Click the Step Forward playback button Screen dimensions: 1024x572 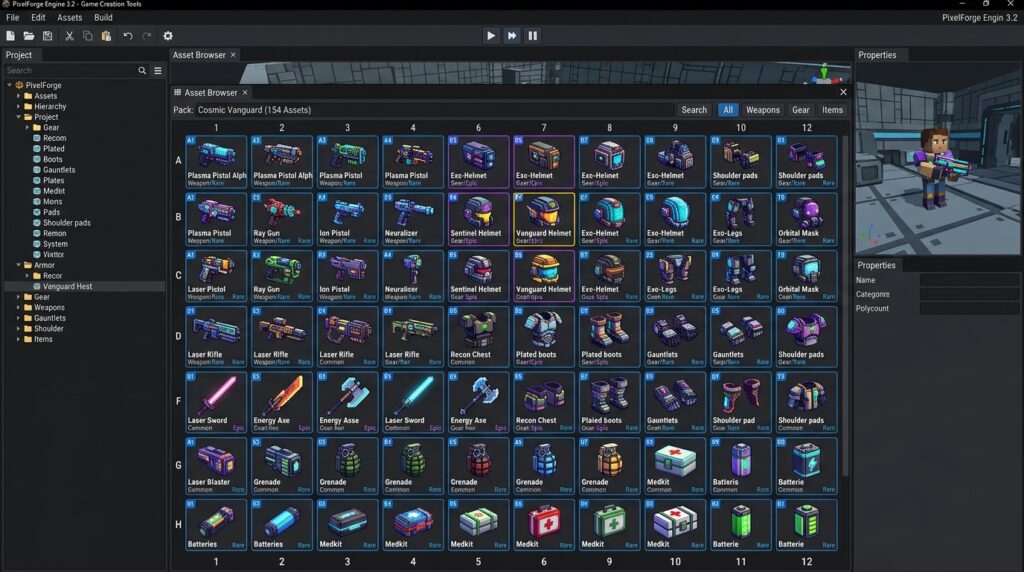[512, 36]
